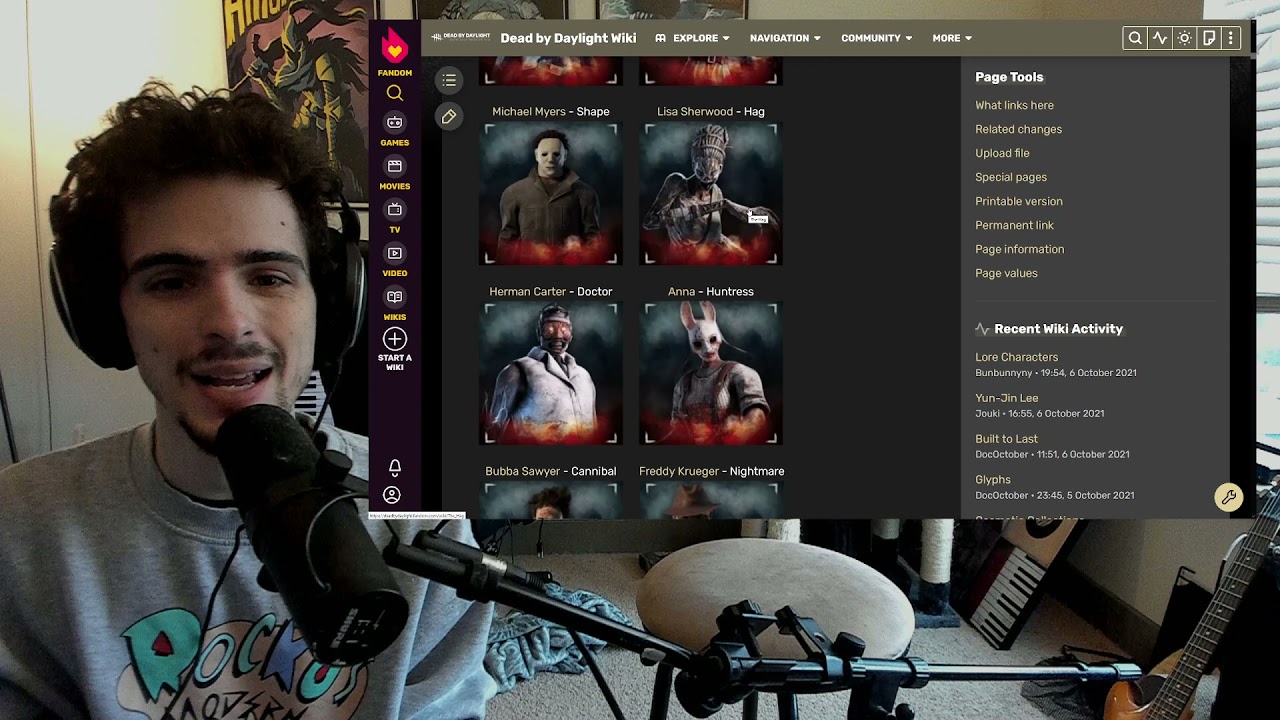Open the Dead by Daylight Wiki title link
Viewport: 1280px width, 720px height.
pos(568,38)
